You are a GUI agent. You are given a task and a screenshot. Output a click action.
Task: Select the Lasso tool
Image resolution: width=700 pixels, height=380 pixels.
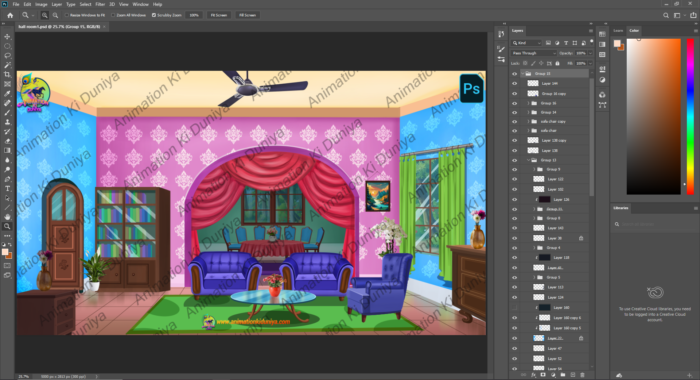coord(7,56)
